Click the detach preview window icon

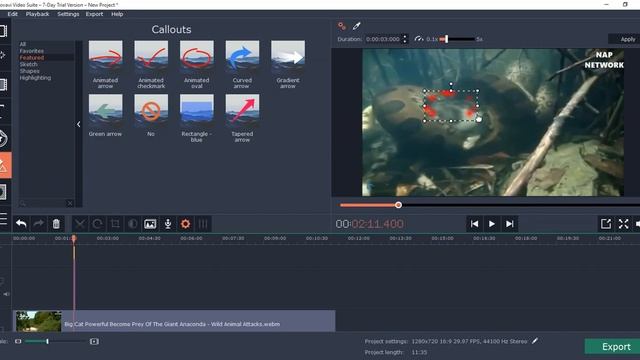606,224
